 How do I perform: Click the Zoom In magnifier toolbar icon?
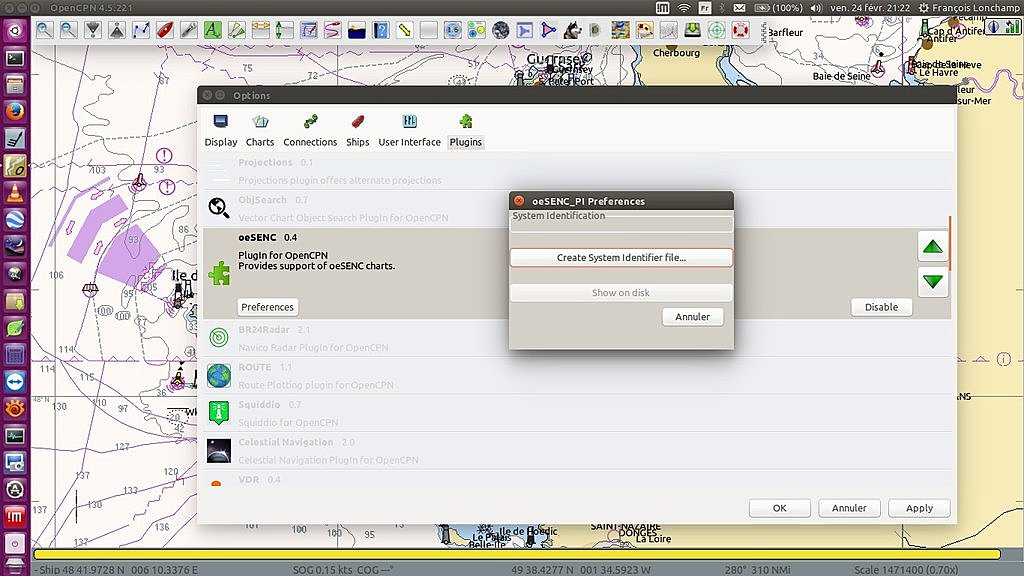(44, 30)
